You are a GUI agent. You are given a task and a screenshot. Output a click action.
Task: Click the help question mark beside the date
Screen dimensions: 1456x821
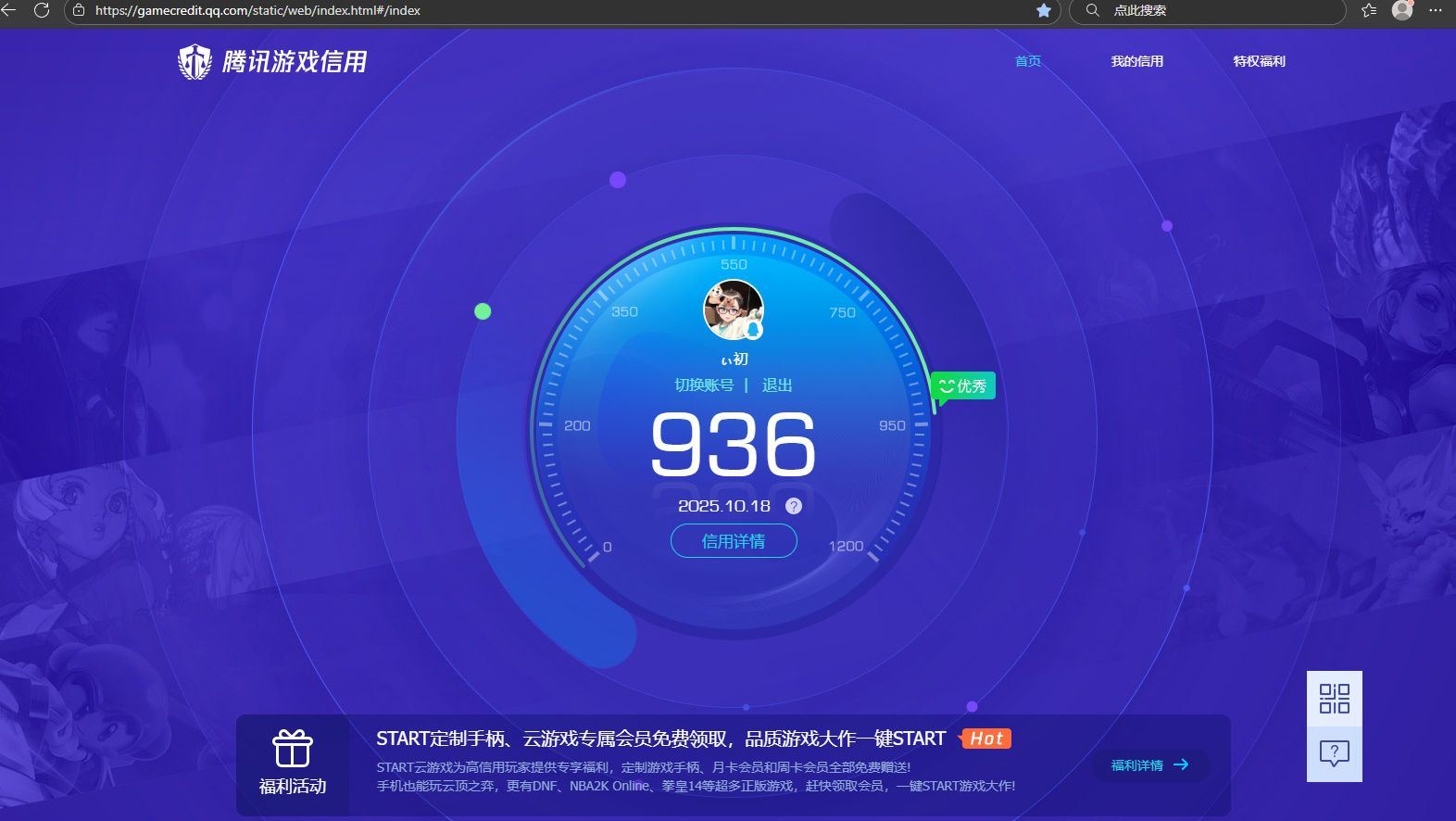click(x=794, y=506)
